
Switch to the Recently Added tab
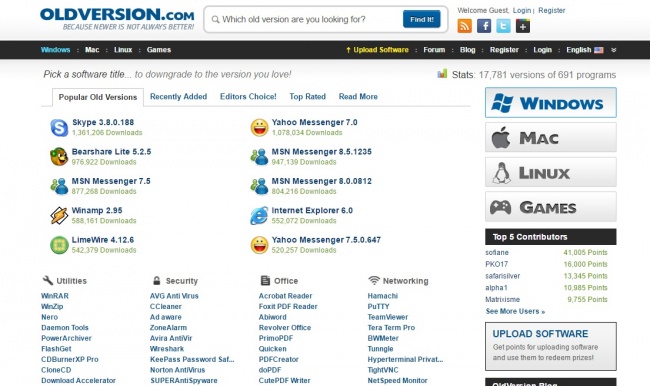point(178,97)
